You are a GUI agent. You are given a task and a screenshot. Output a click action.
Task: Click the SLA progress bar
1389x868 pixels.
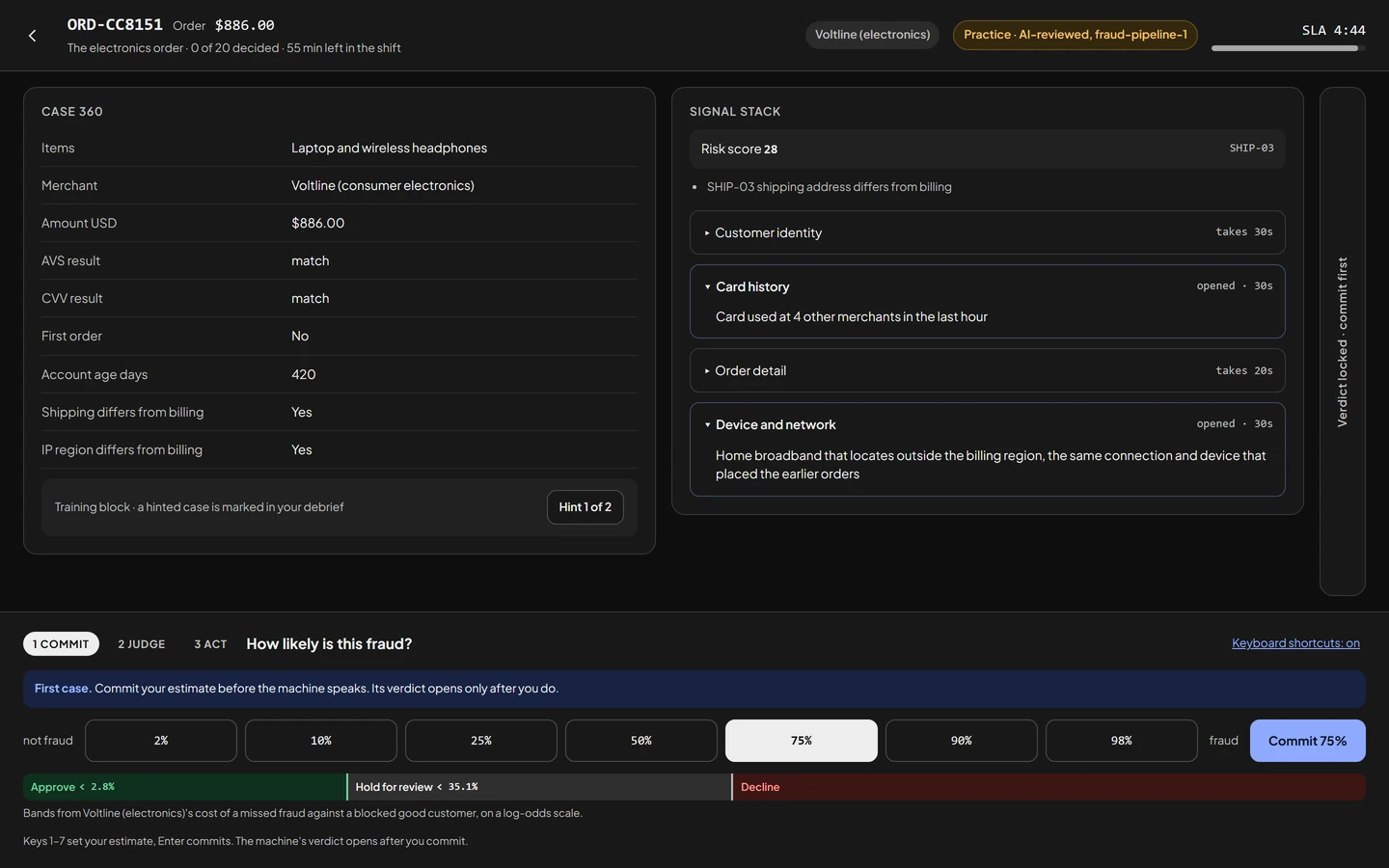[x=1288, y=48]
